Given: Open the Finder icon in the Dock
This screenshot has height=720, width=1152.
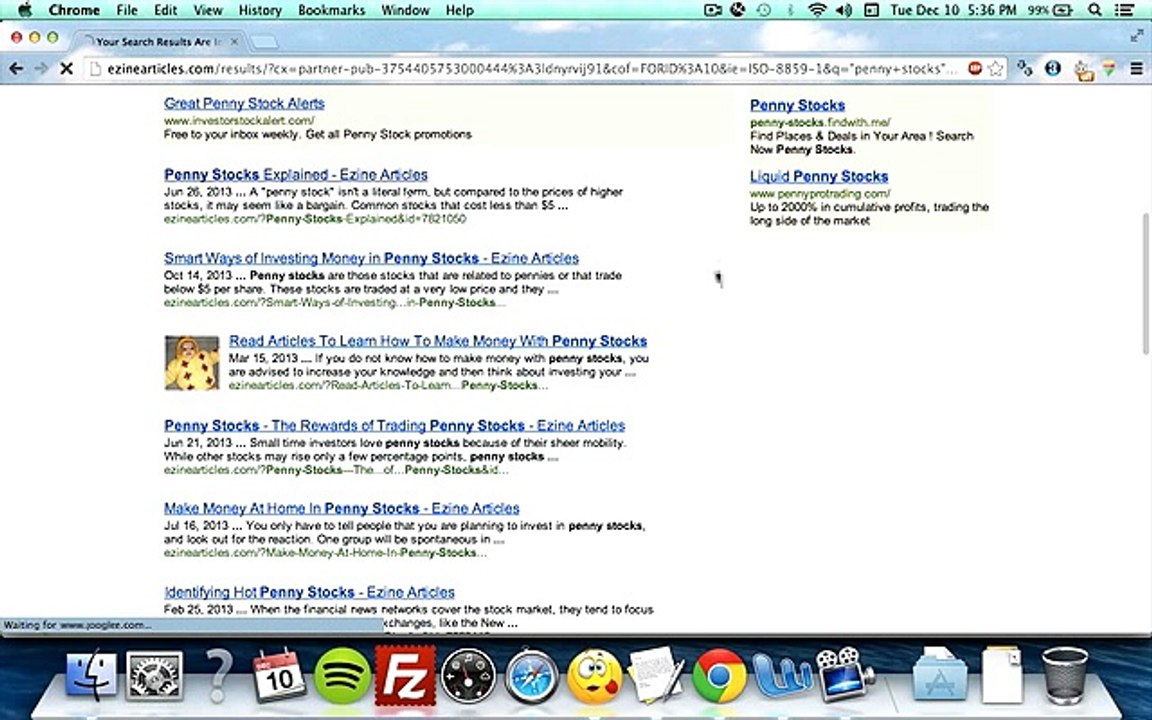Looking at the screenshot, I should [x=91, y=676].
